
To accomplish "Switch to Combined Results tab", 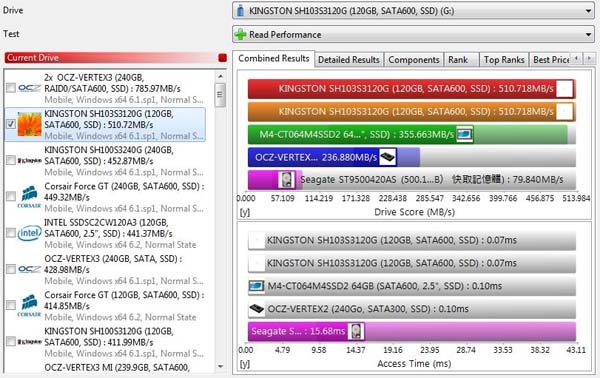I will tap(274, 59).
